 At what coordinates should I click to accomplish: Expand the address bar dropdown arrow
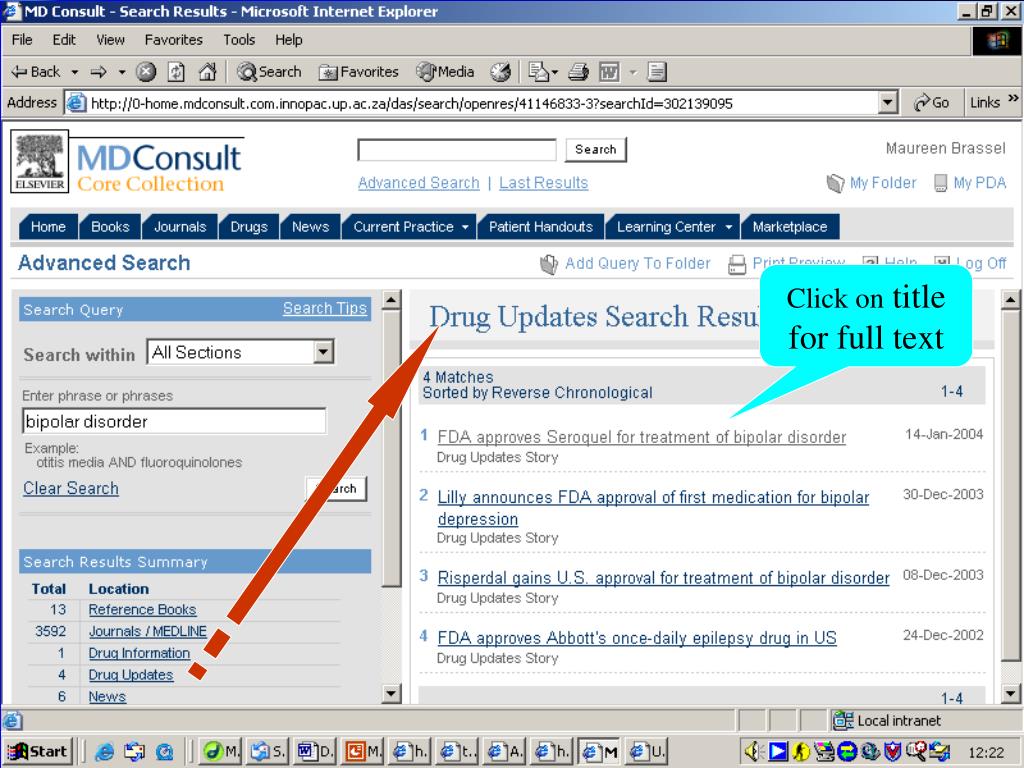(887, 103)
